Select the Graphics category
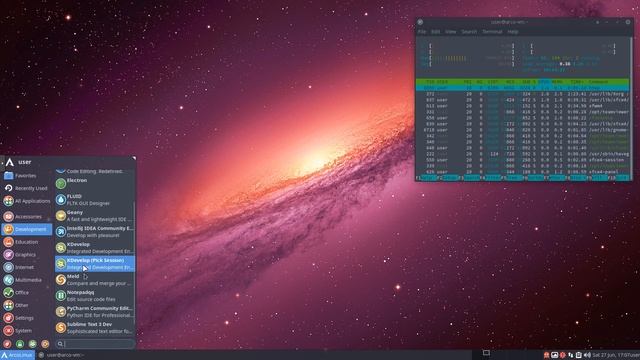This screenshot has width=640, height=360. tap(27, 254)
